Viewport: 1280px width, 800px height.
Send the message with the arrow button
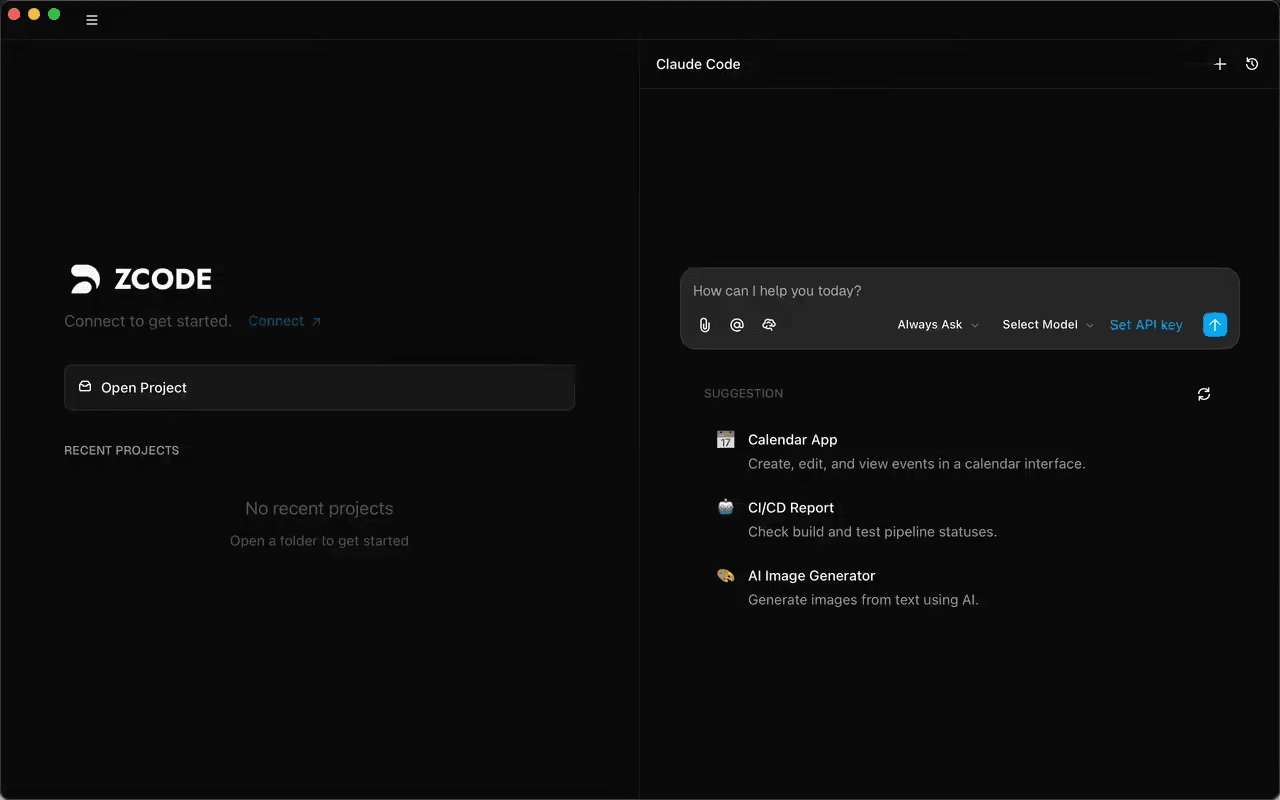[1214, 324]
